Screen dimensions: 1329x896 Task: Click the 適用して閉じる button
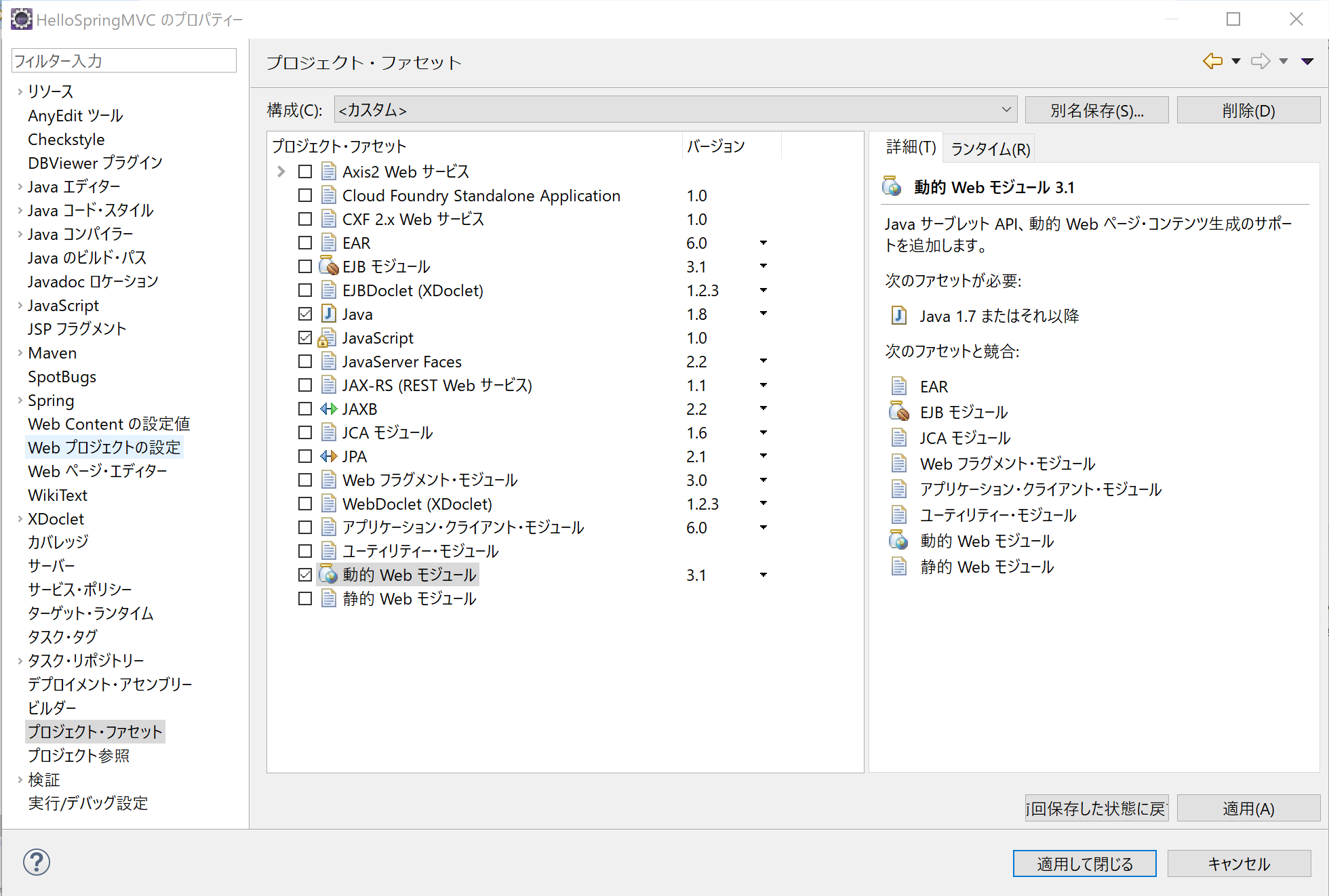click(1084, 863)
